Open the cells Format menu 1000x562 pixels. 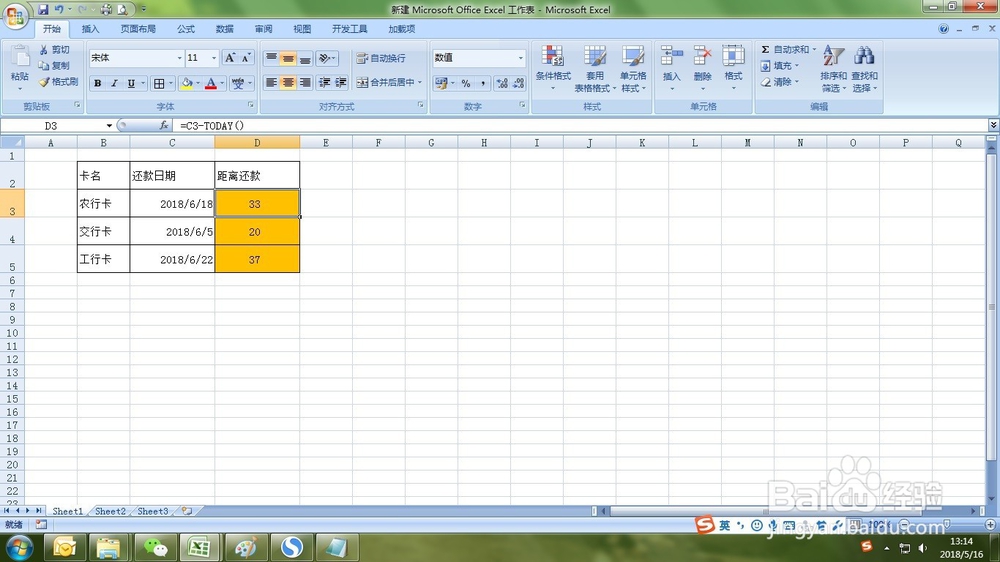pos(733,67)
